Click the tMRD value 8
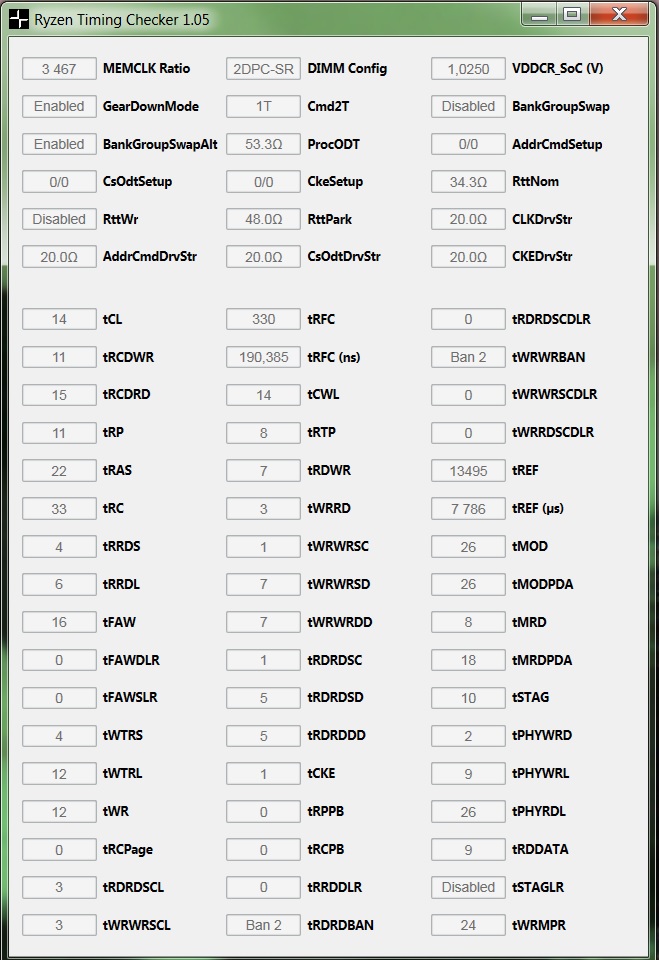 point(469,623)
